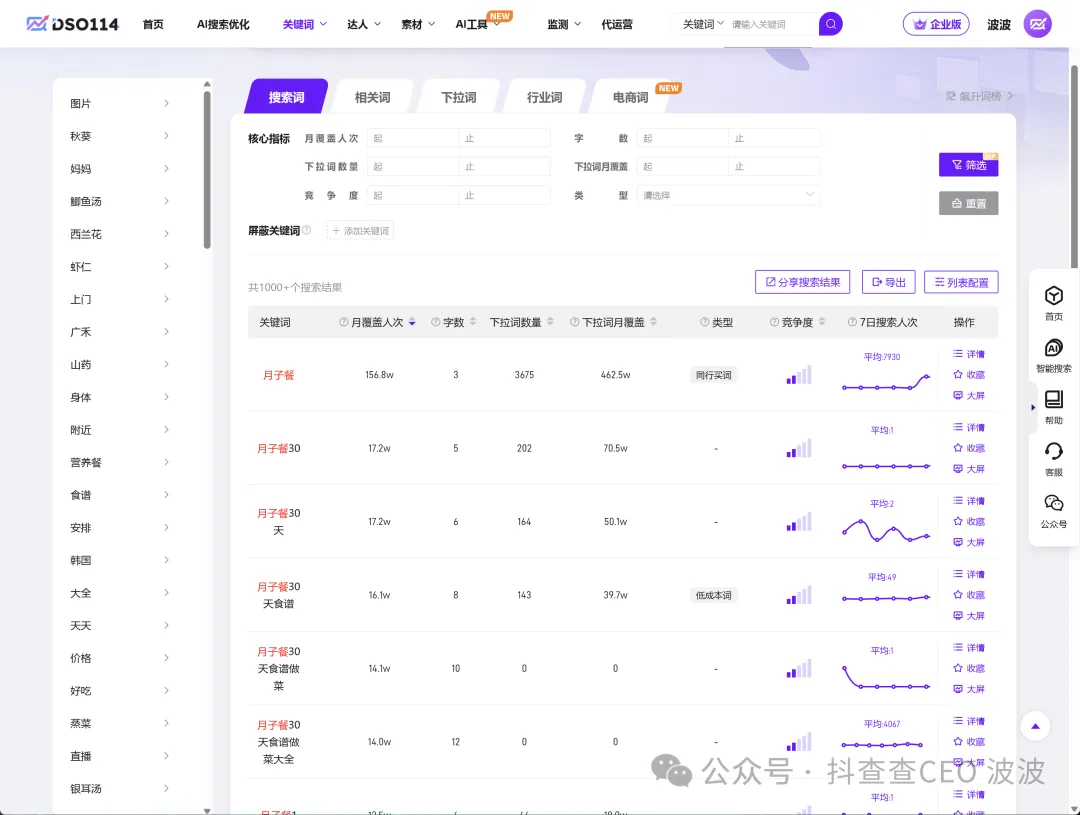
Task: Expand the 关键词 menu in navbar
Action: pyautogui.click(x=305, y=24)
